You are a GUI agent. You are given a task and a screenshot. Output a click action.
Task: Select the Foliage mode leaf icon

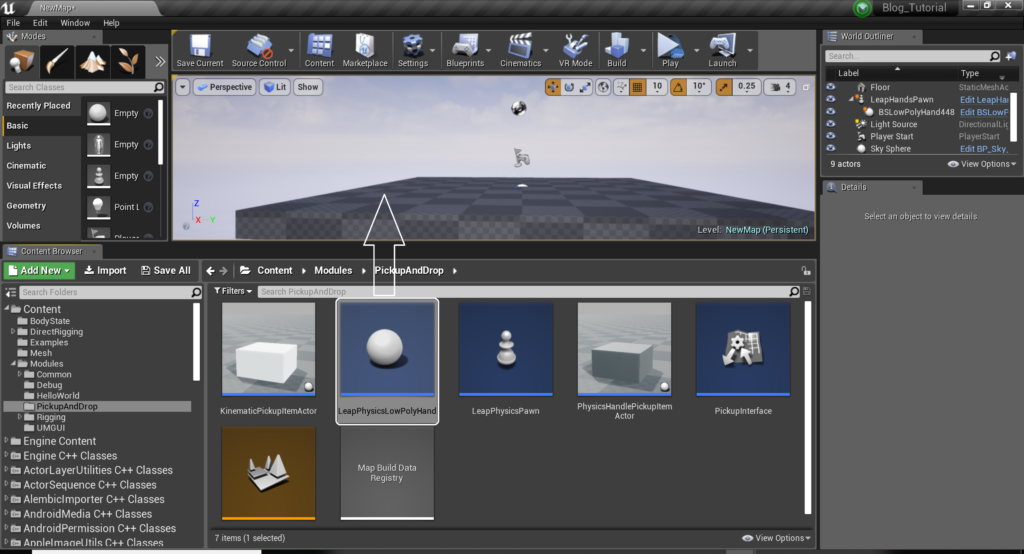[x=127, y=60]
